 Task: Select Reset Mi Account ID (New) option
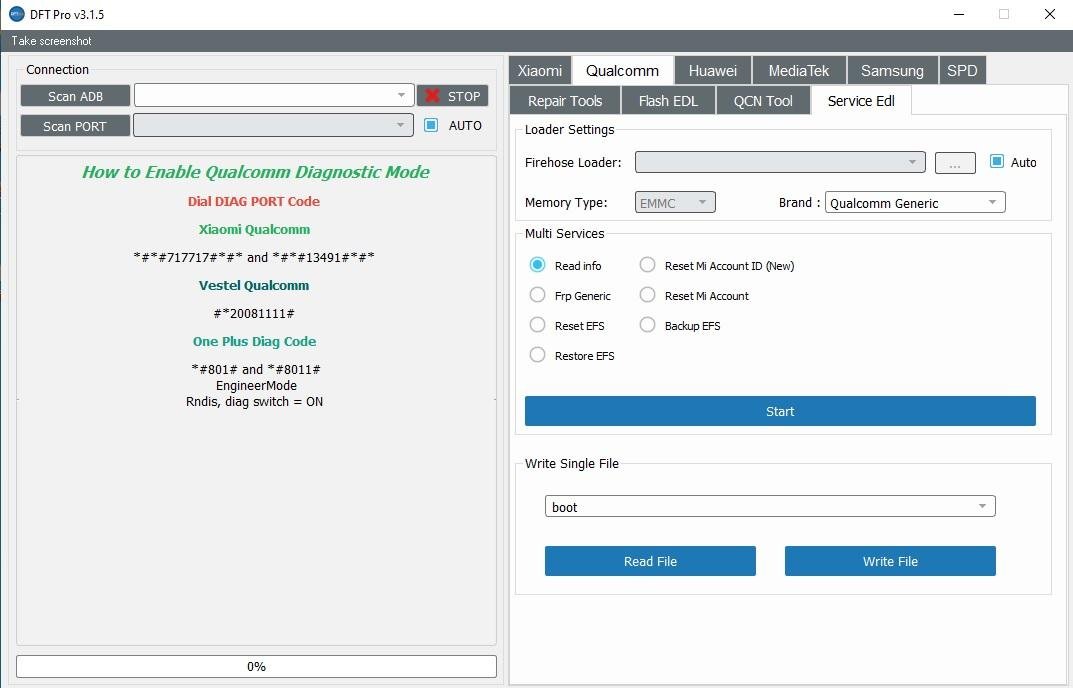tap(648, 265)
